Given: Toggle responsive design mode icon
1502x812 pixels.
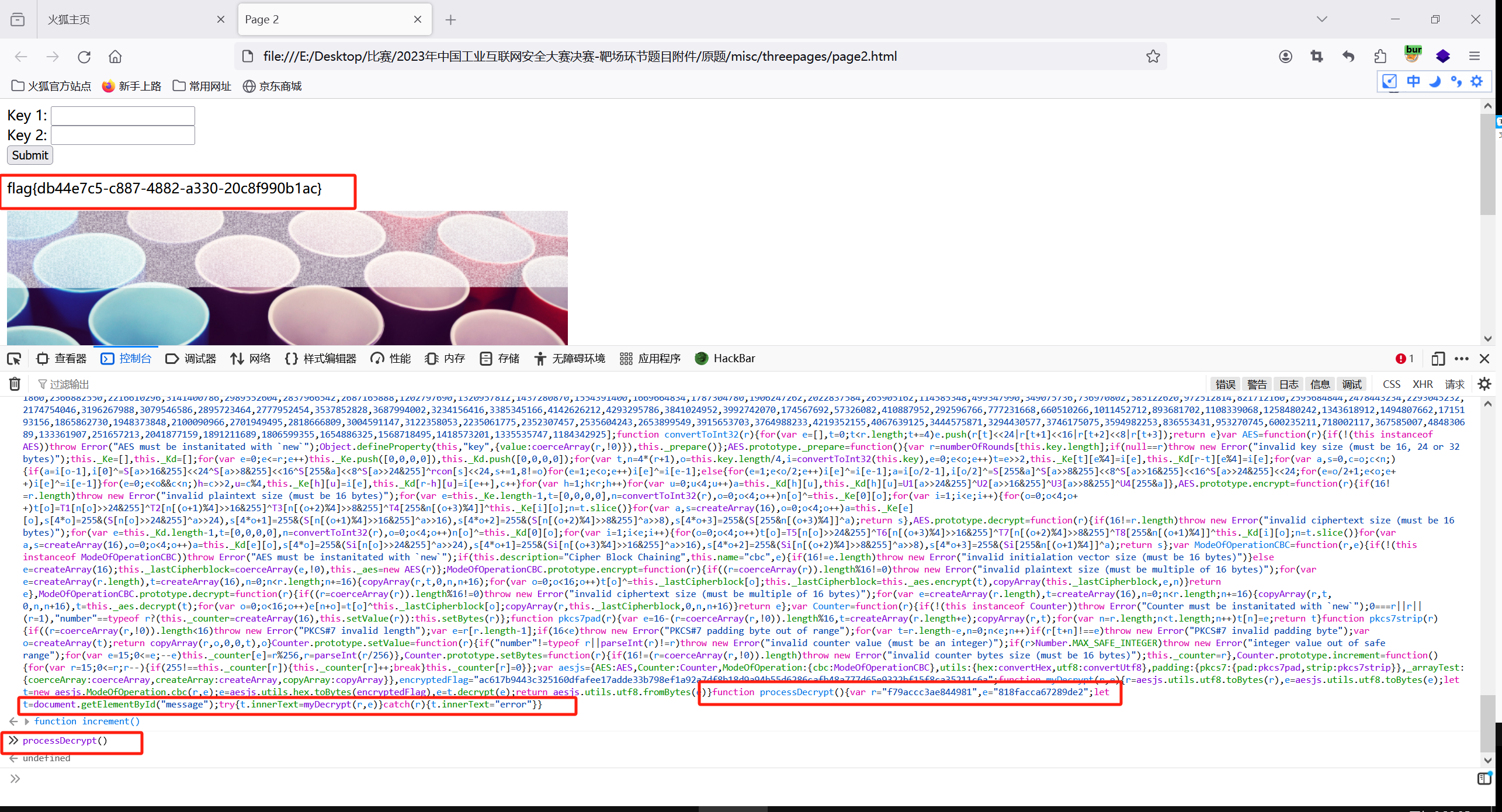Looking at the screenshot, I should click(1438, 359).
